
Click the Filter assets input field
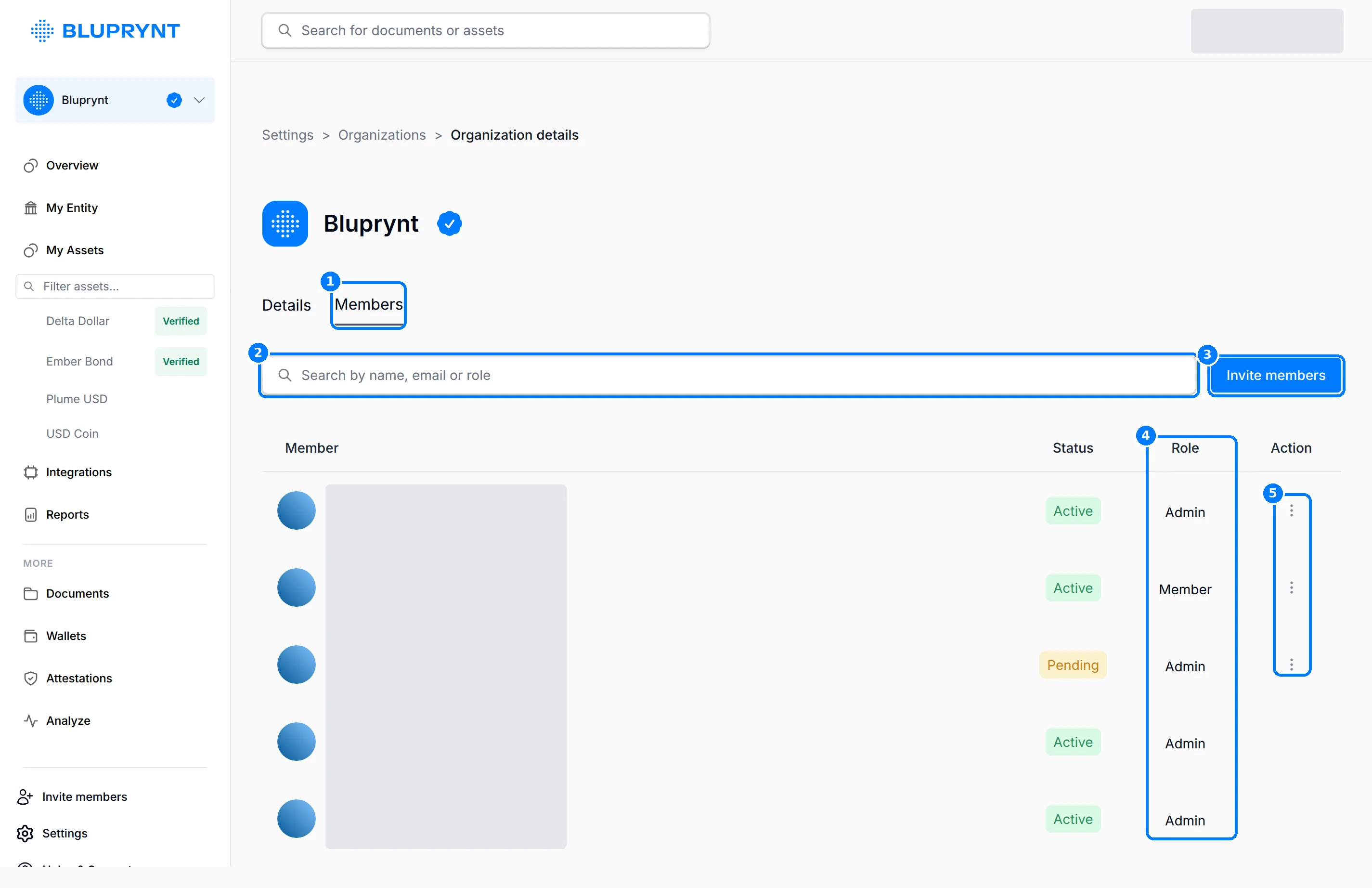[x=115, y=287]
